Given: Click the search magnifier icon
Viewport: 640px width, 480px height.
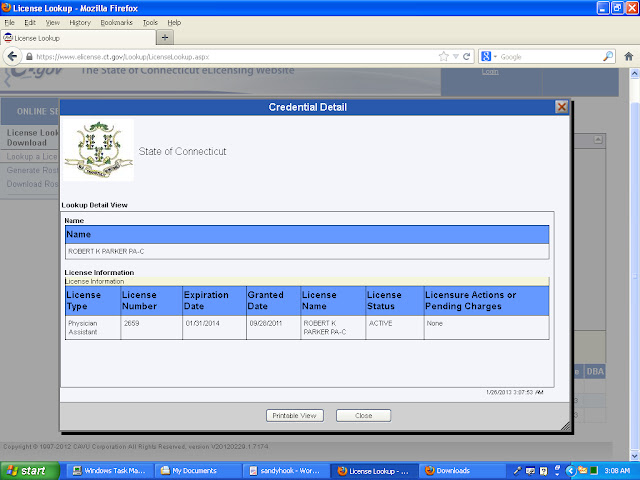Looking at the screenshot, I should [x=608, y=56].
